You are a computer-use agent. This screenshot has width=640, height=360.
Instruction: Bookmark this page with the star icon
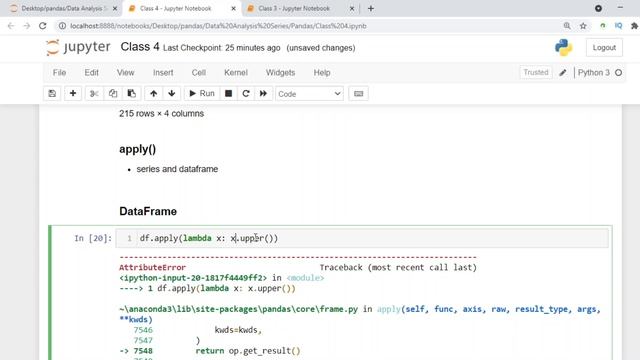click(x=583, y=26)
